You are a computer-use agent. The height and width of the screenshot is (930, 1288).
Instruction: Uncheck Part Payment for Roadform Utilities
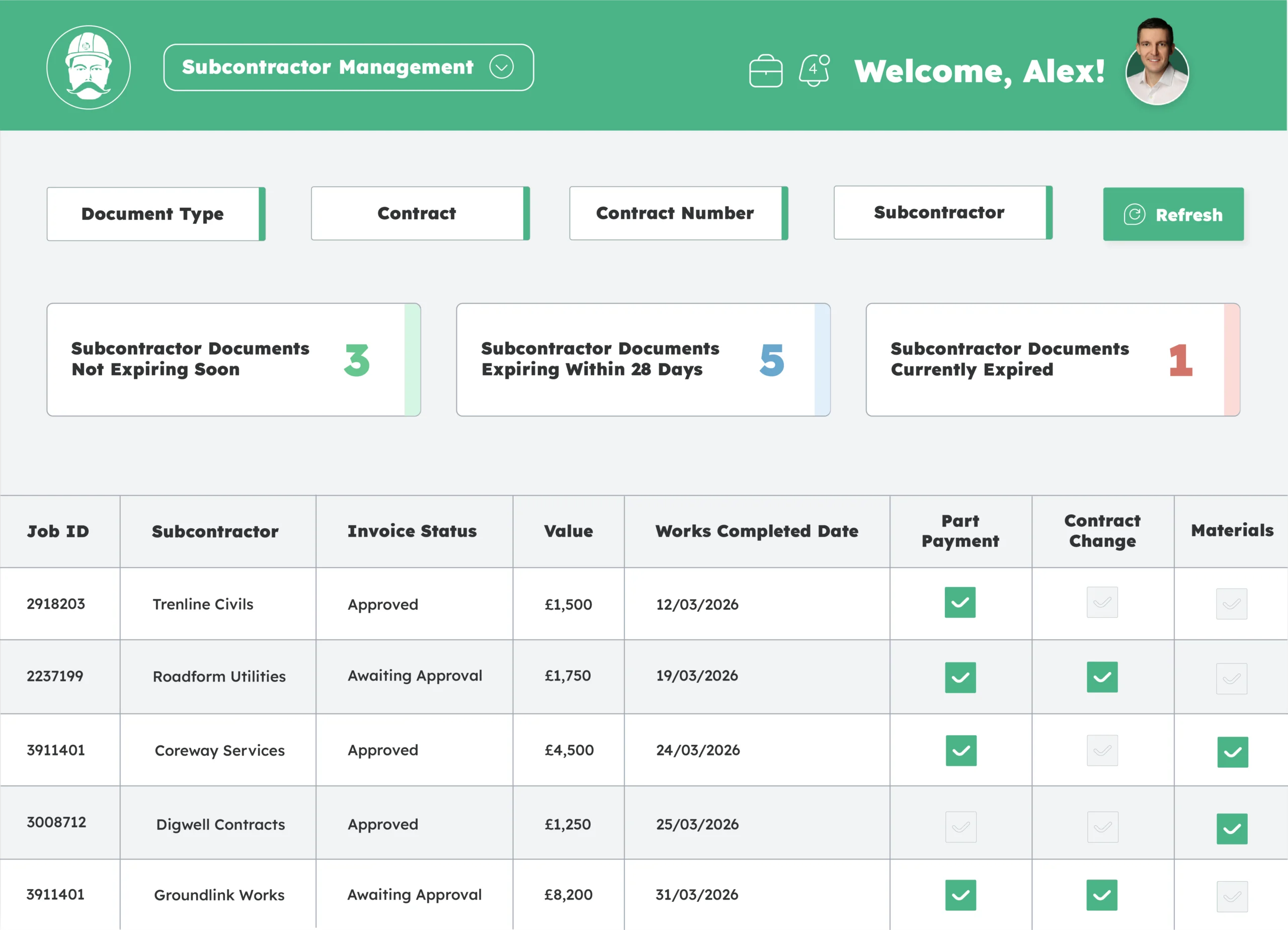point(960,678)
